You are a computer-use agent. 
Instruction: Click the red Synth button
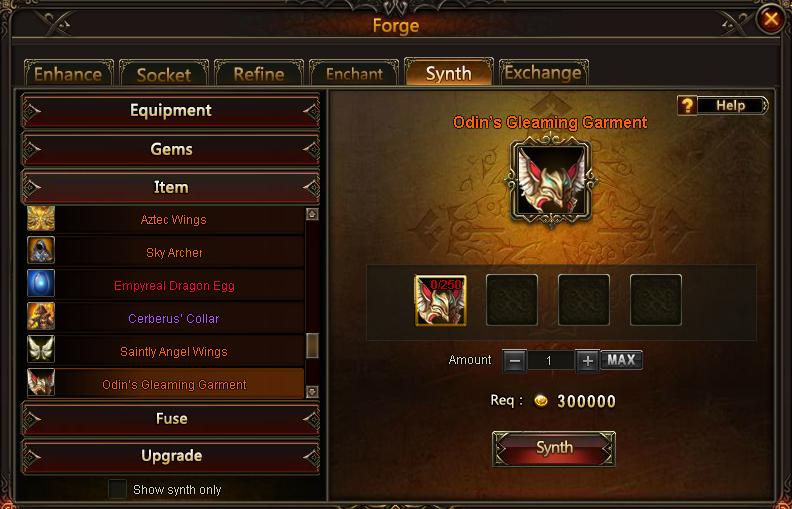pos(554,448)
